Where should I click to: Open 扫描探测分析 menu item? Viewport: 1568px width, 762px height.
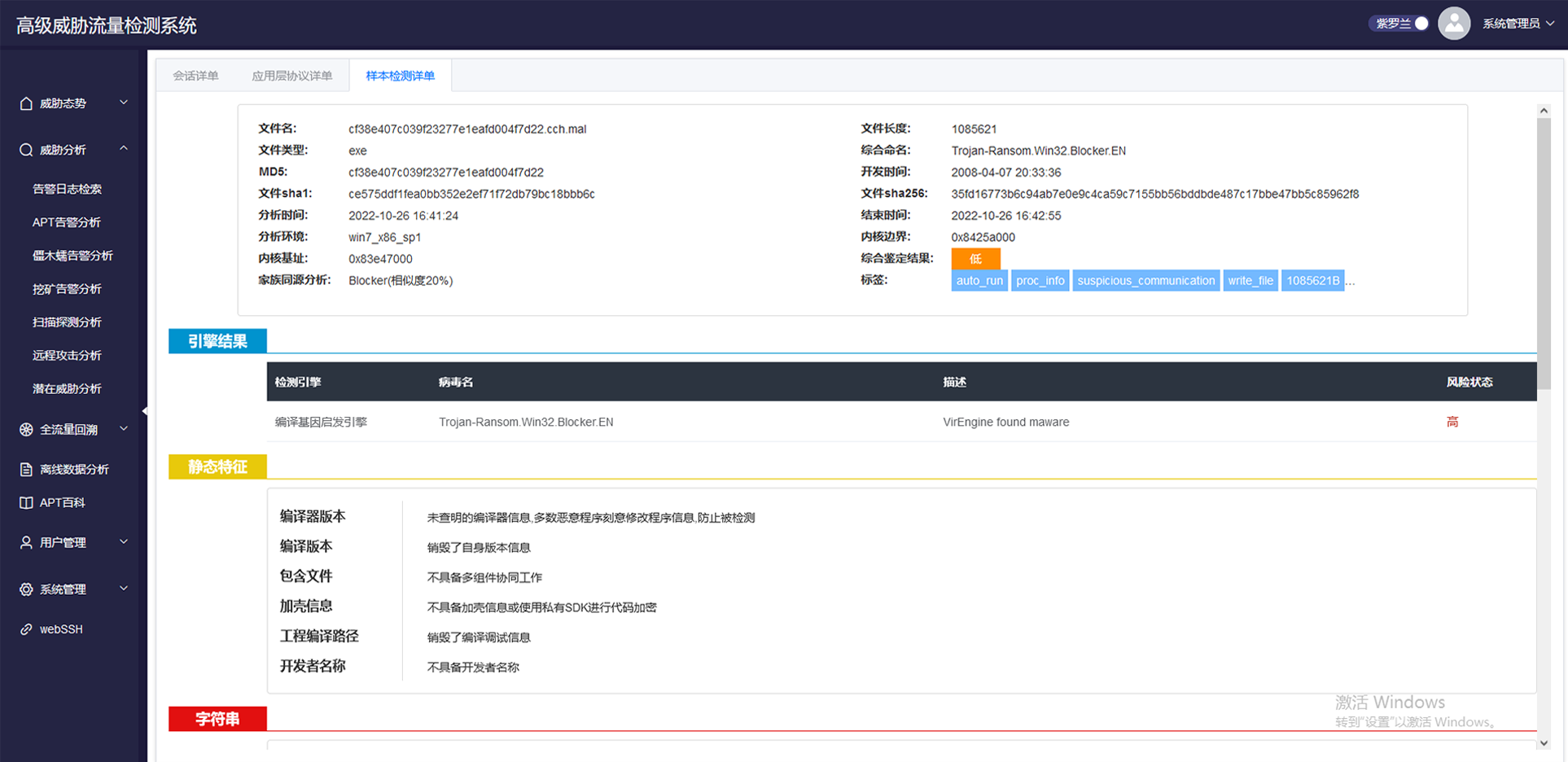pyautogui.click(x=67, y=322)
